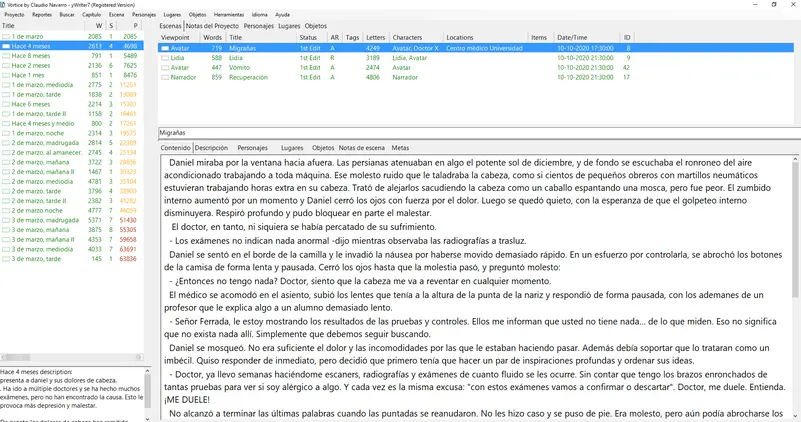The height and width of the screenshot is (422, 801).
Task: Sort scenes by Date/Time column header
Action: 572,38
